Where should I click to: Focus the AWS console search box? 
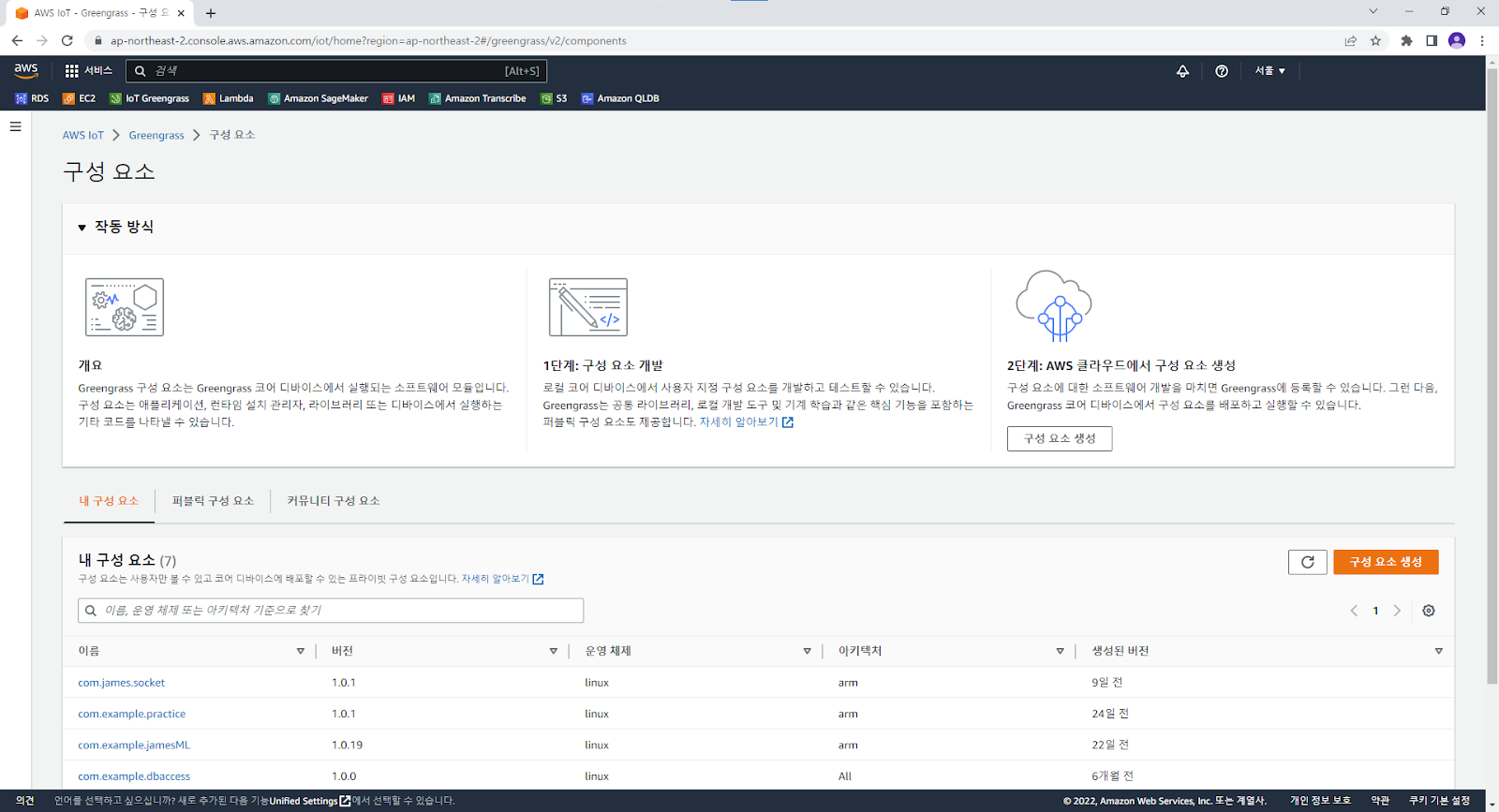coord(335,70)
